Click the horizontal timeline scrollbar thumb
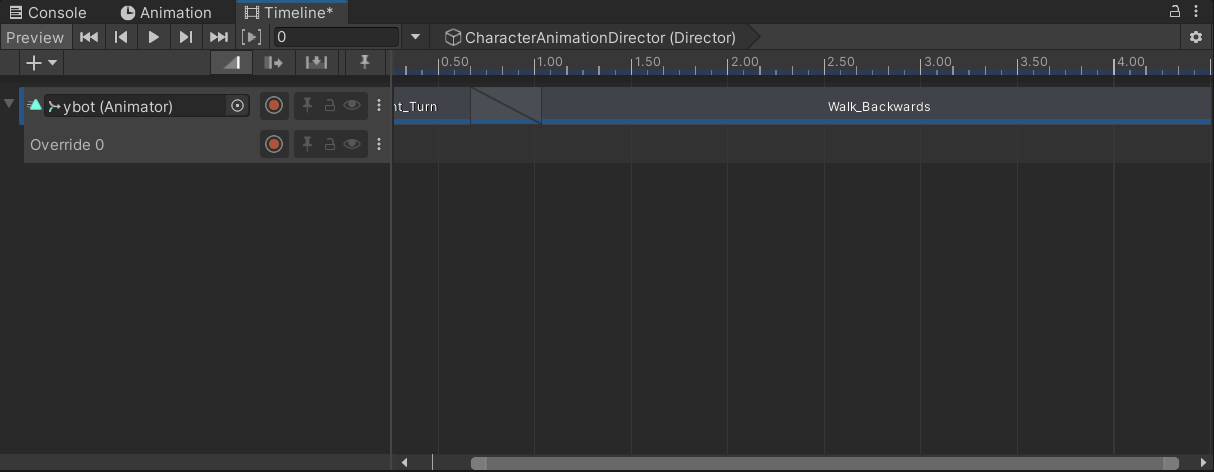The height and width of the screenshot is (472, 1214). point(824,463)
